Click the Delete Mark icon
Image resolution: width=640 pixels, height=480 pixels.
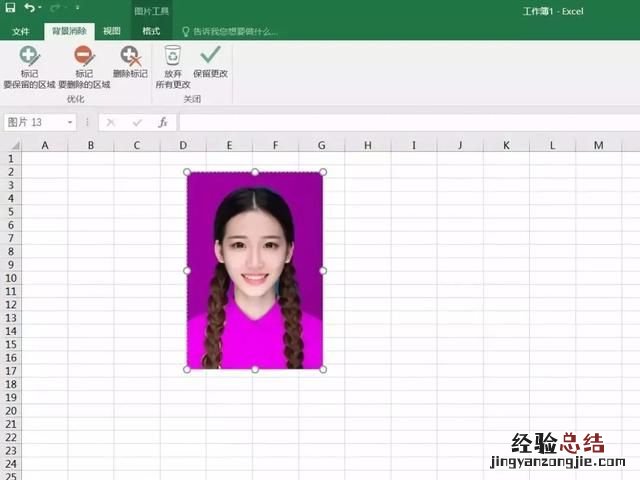pos(130,56)
